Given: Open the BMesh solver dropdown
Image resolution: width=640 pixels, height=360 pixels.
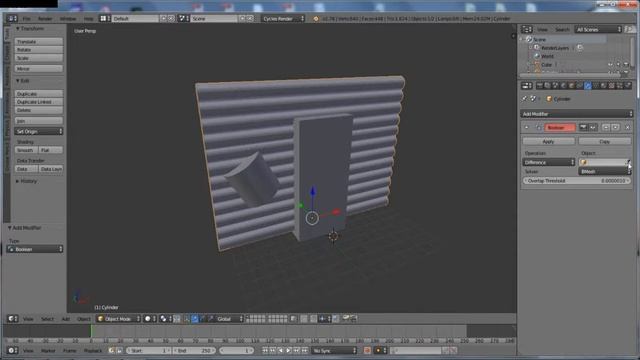Looking at the screenshot, I should point(604,171).
